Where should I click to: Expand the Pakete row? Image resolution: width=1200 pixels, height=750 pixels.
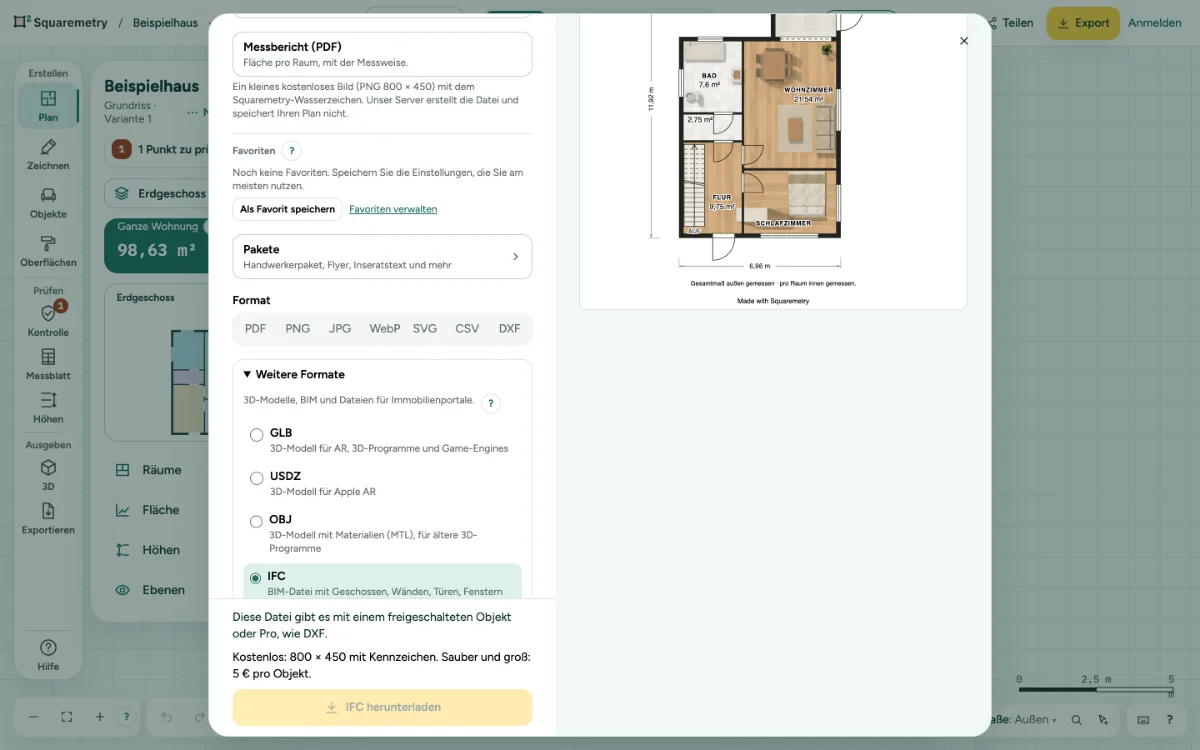382,256
